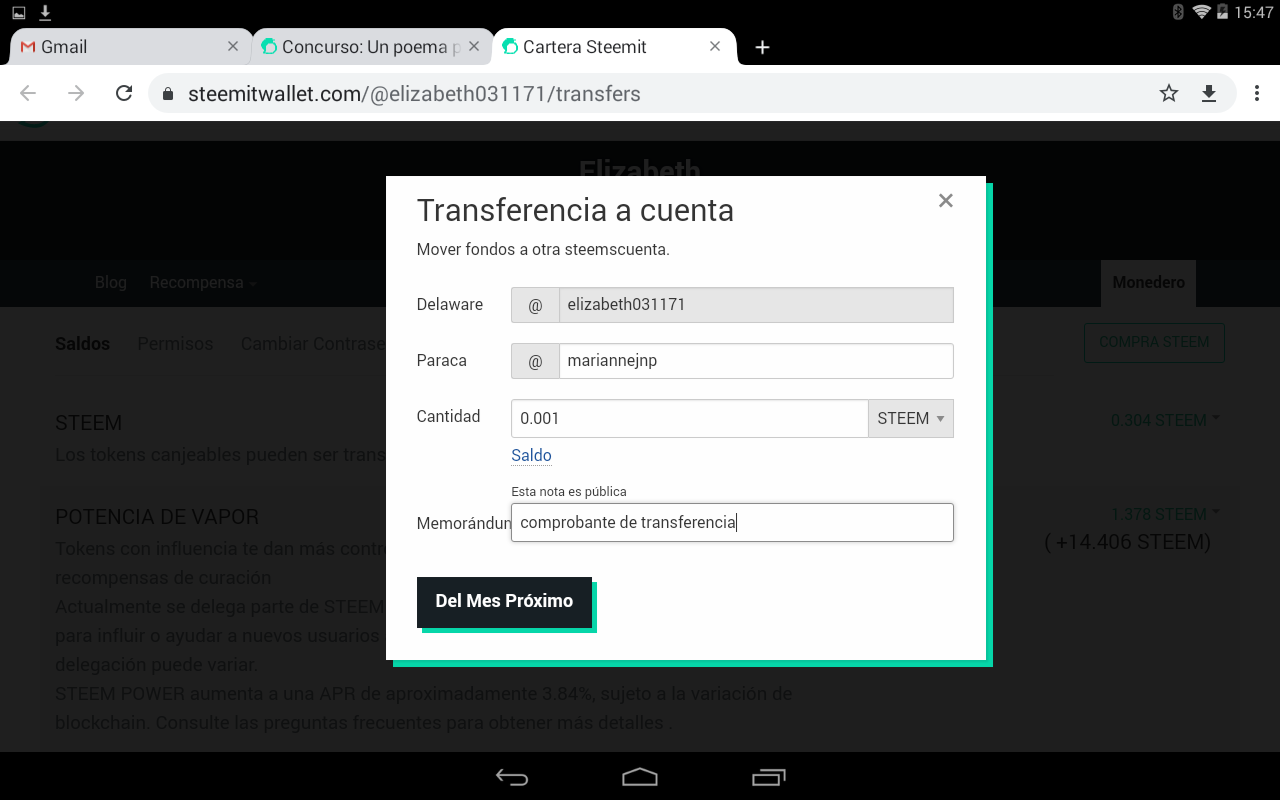Viewport: 1280px width, 800px height.
Task: Close the Gmail tab
Action: (233, 47)
